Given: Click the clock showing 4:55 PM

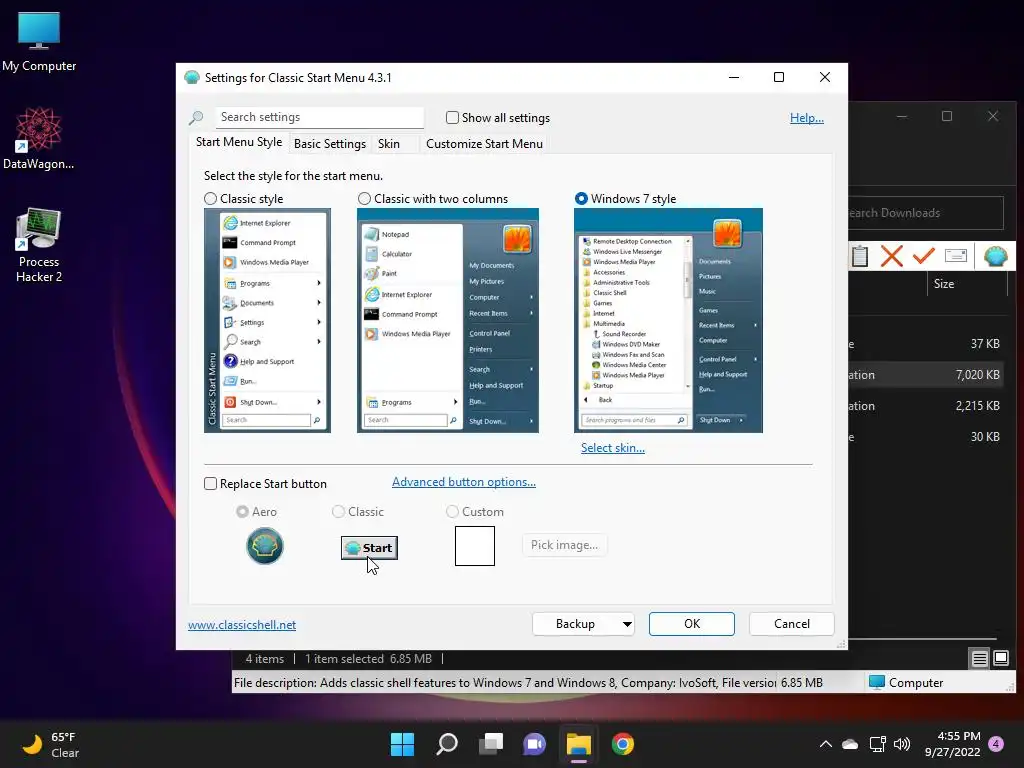Looking at the screenshot, I should coord(952,744).
